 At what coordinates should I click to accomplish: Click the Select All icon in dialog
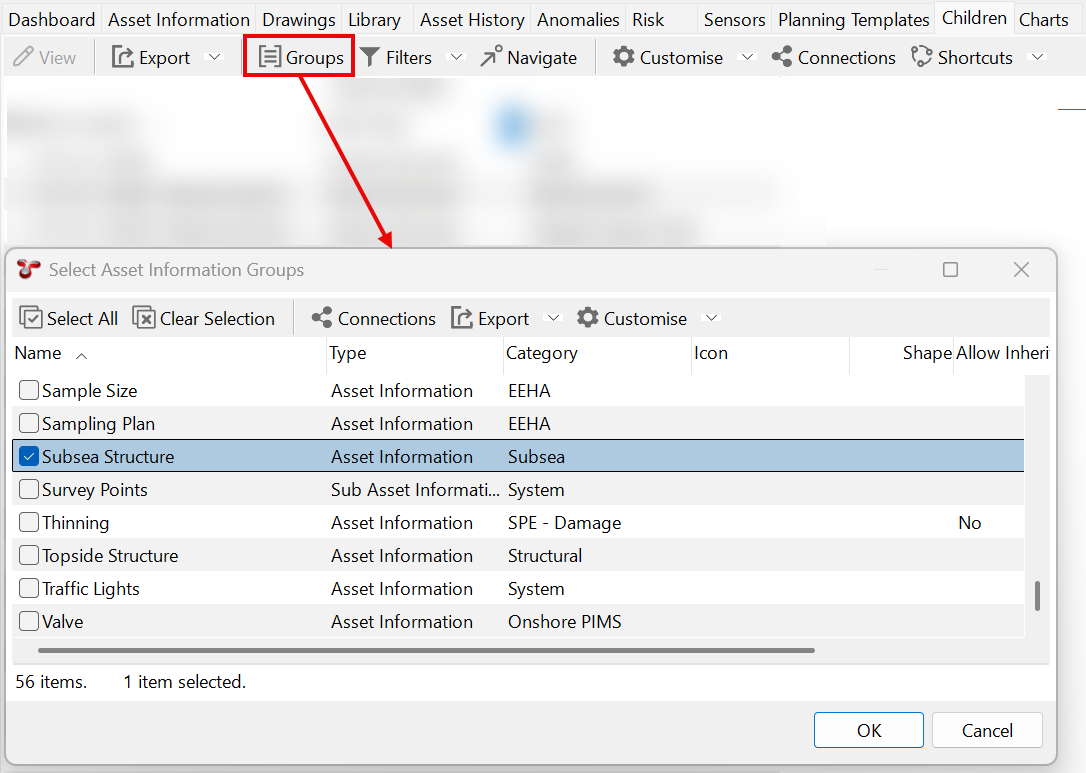point(30,318)
